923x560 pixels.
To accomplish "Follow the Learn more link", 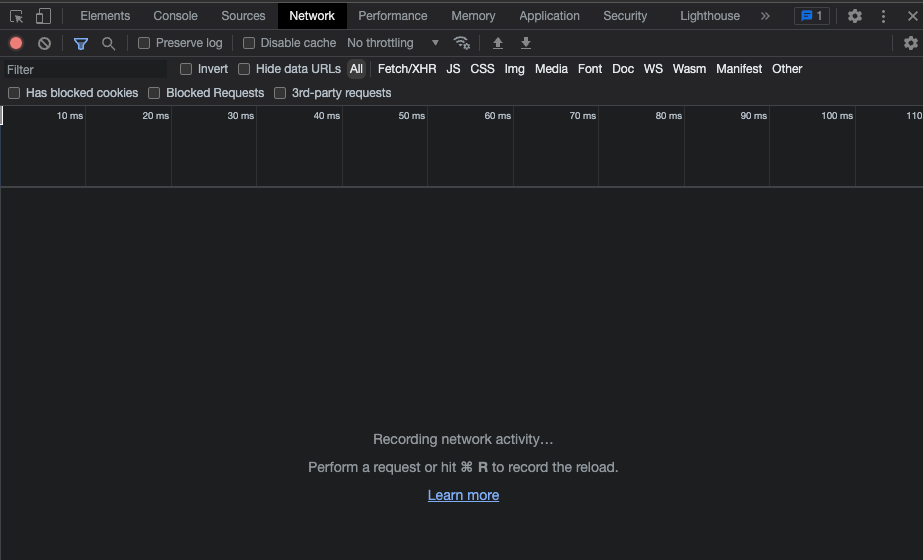I will pos(463,495).
